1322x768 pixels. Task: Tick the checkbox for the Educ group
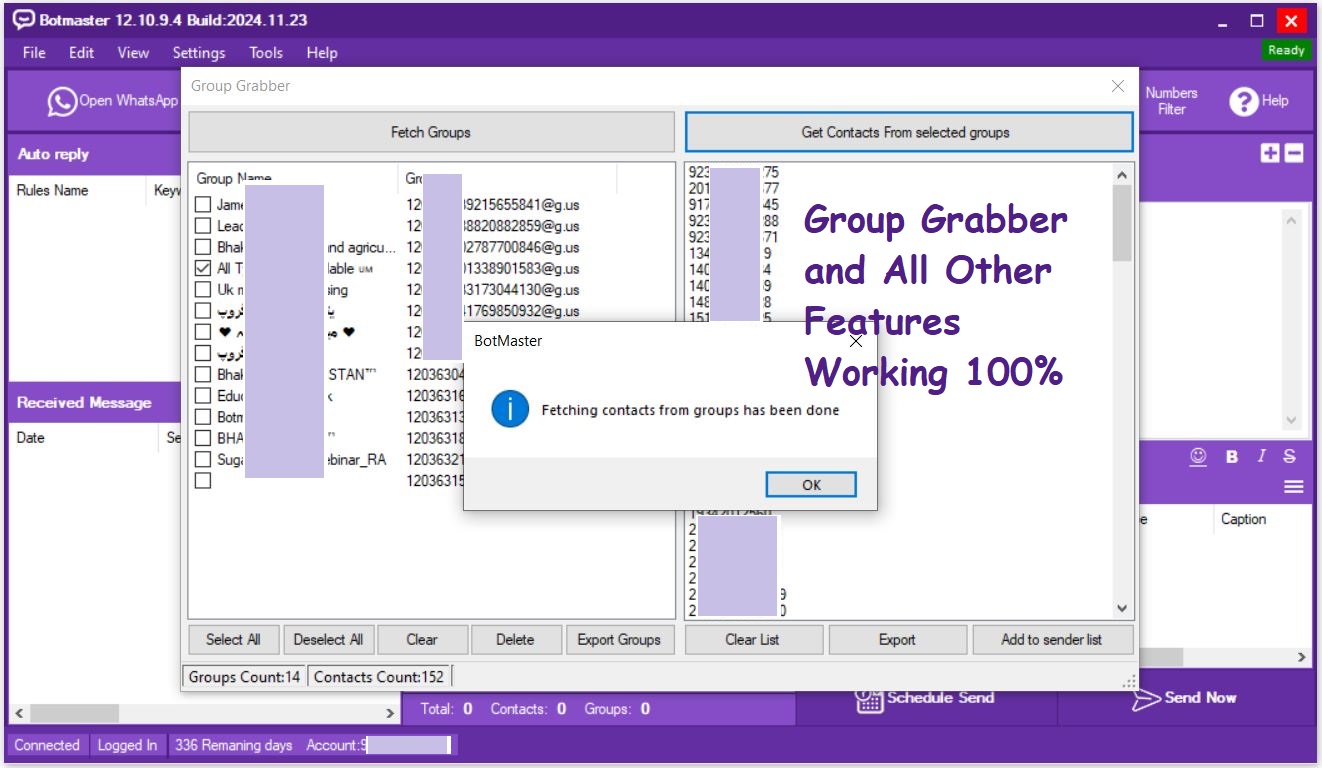click(x=203, y=396)
